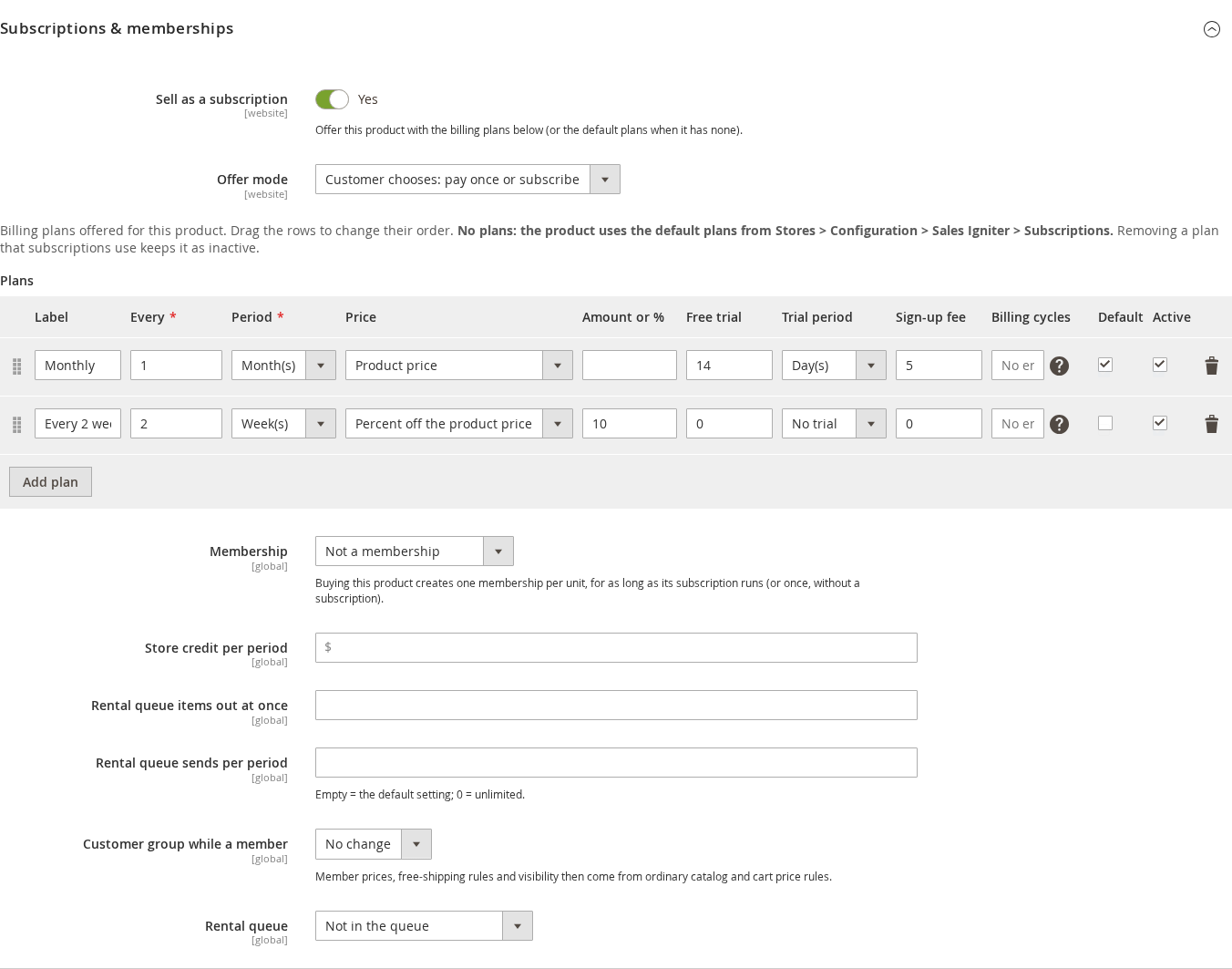Open the Month(s) period dropdown
This screenshot has width=1232, height=969.
click(283, 366)
